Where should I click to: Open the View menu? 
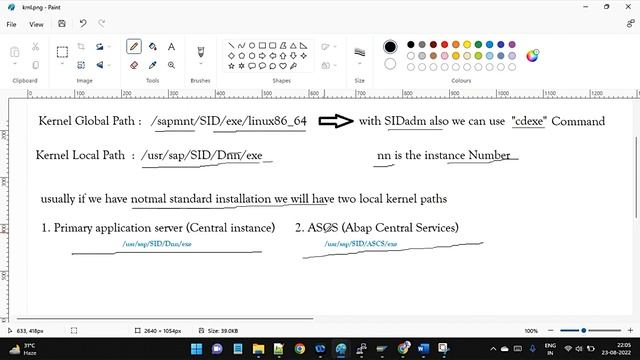pos(36,24)
